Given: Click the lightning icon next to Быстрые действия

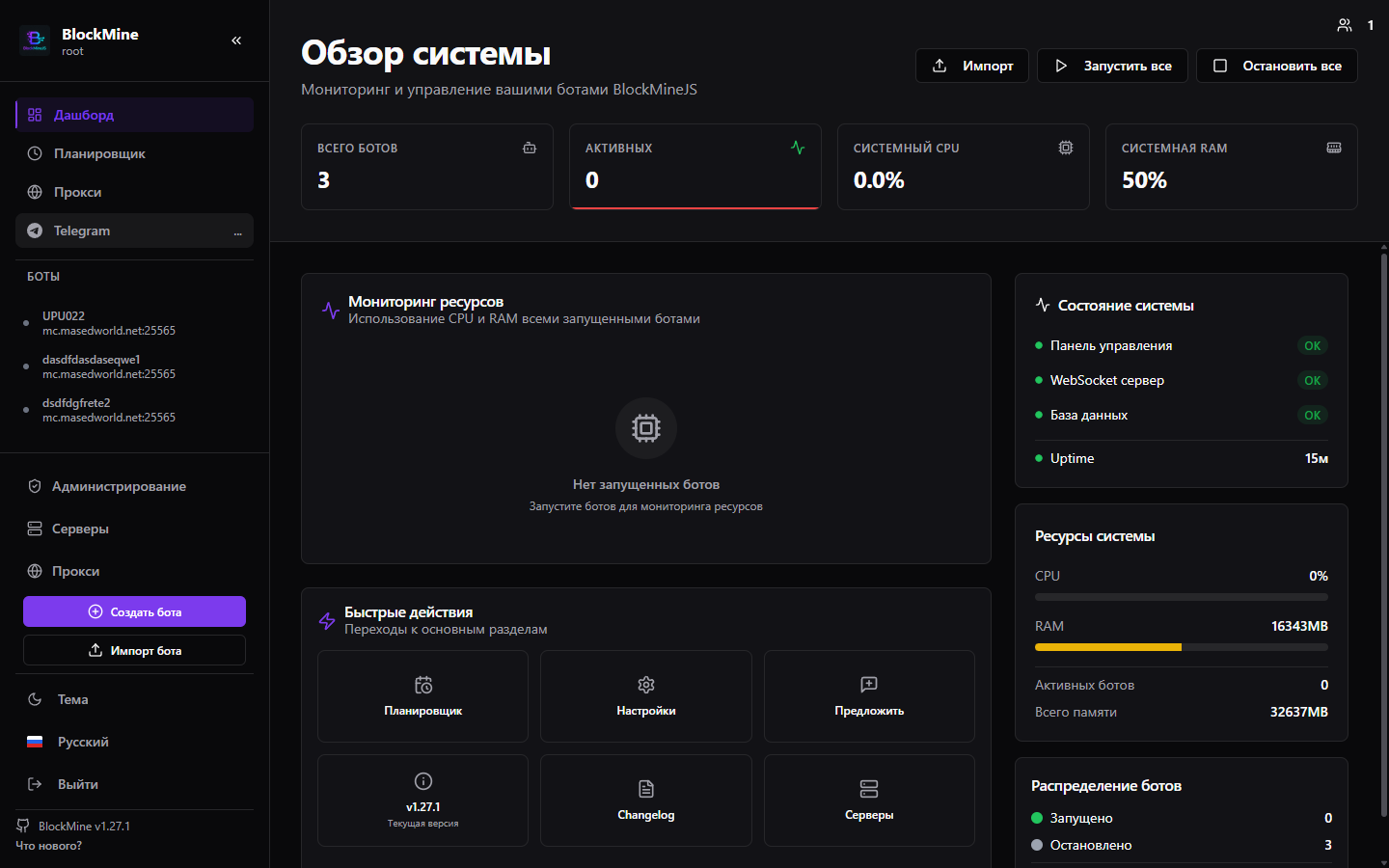Looking at the screenshot, I should pos(327,621).
